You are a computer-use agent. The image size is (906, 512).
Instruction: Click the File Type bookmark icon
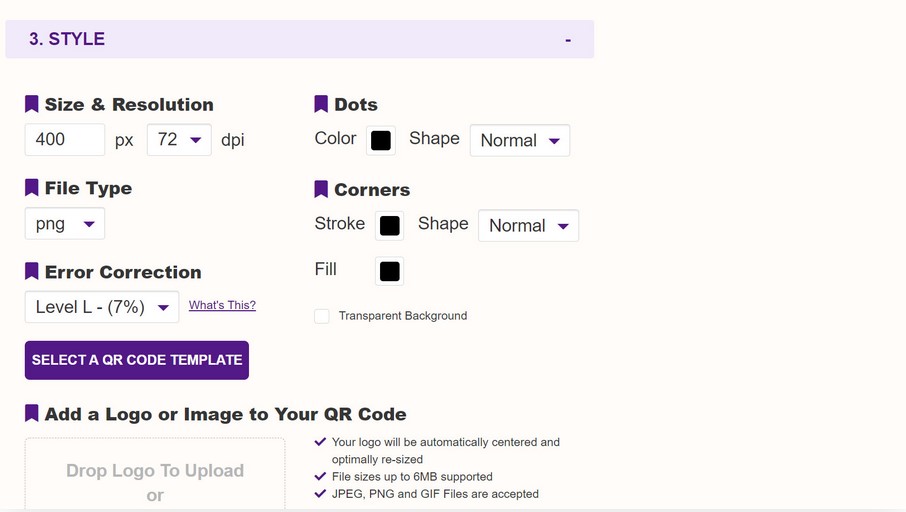coord(32,188)
